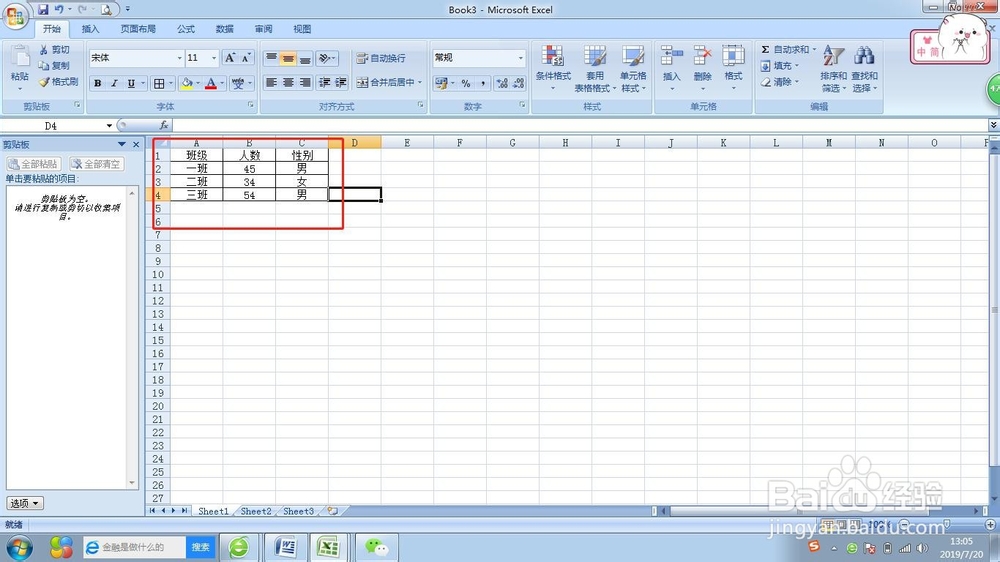
Task: Toggle align text right
Action: 305,82
